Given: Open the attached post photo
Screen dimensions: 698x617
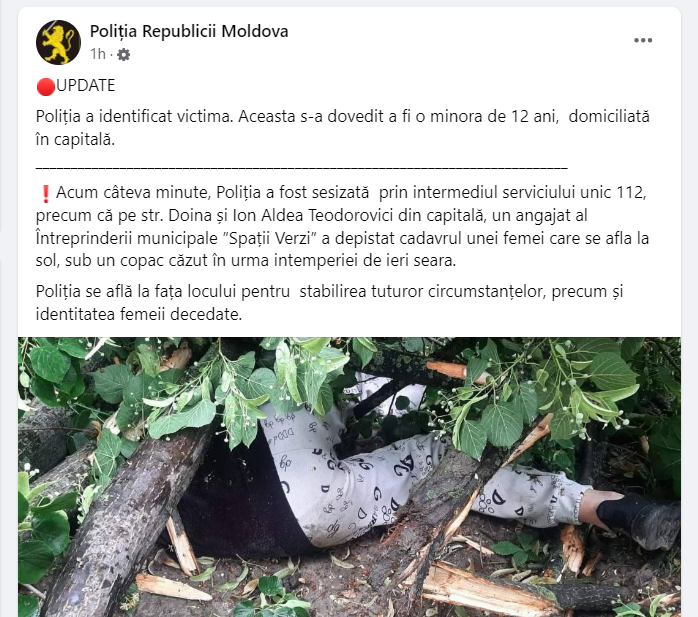Looking at the screenshot, I should pos(349,477).
